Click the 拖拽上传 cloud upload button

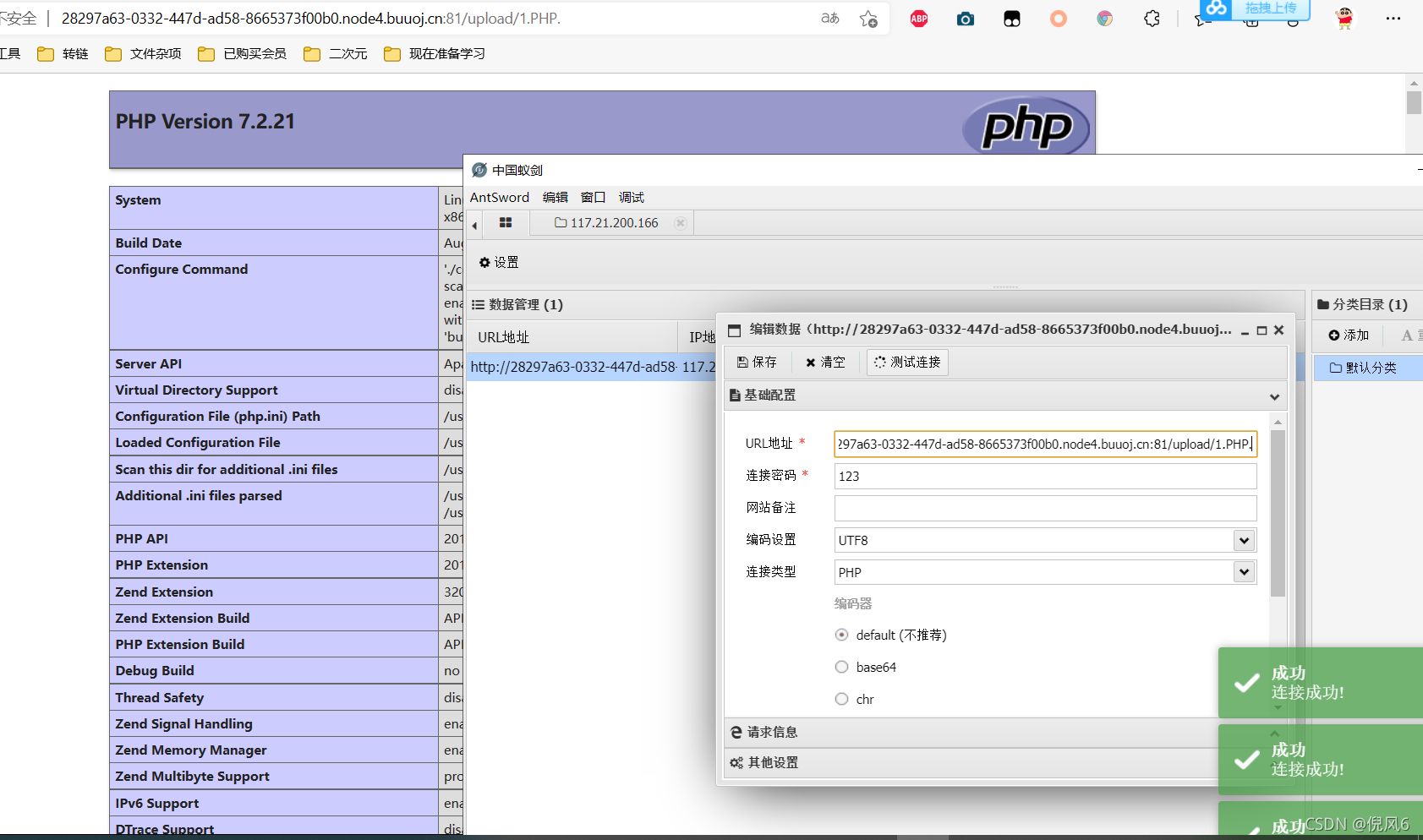click(x=1255, y=8)
